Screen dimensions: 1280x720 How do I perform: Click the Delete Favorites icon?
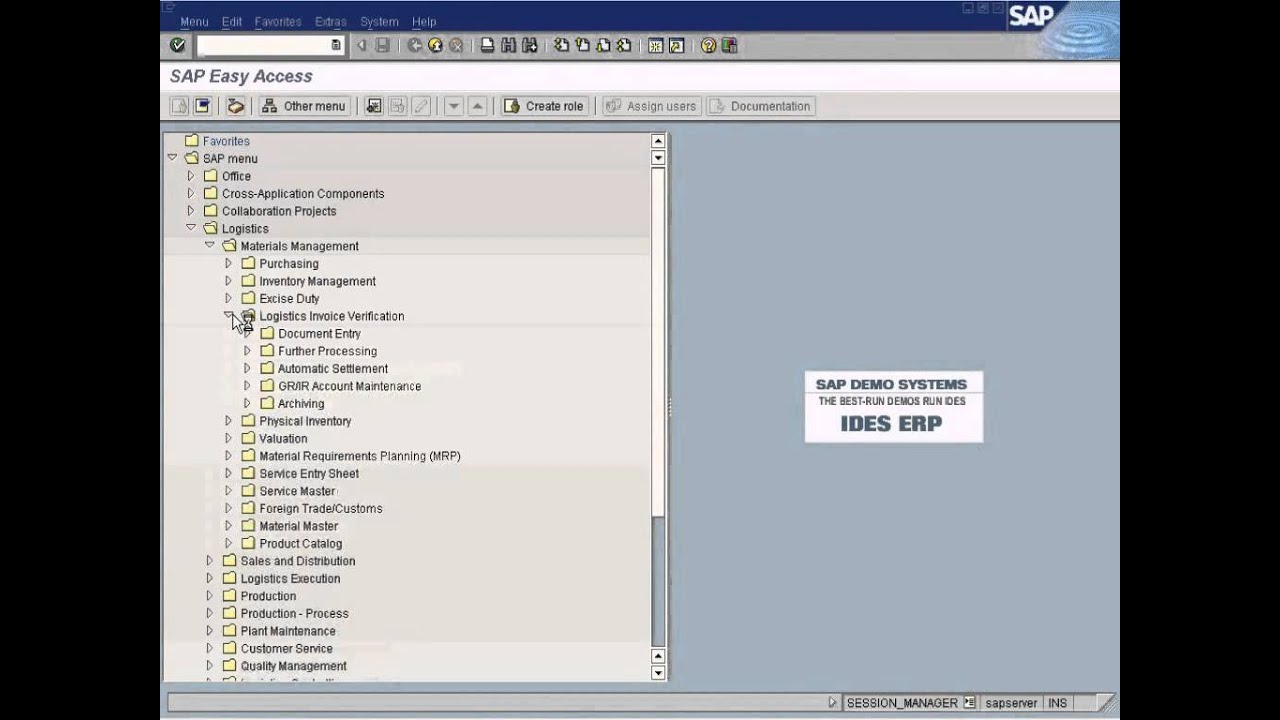click(397, 106)
